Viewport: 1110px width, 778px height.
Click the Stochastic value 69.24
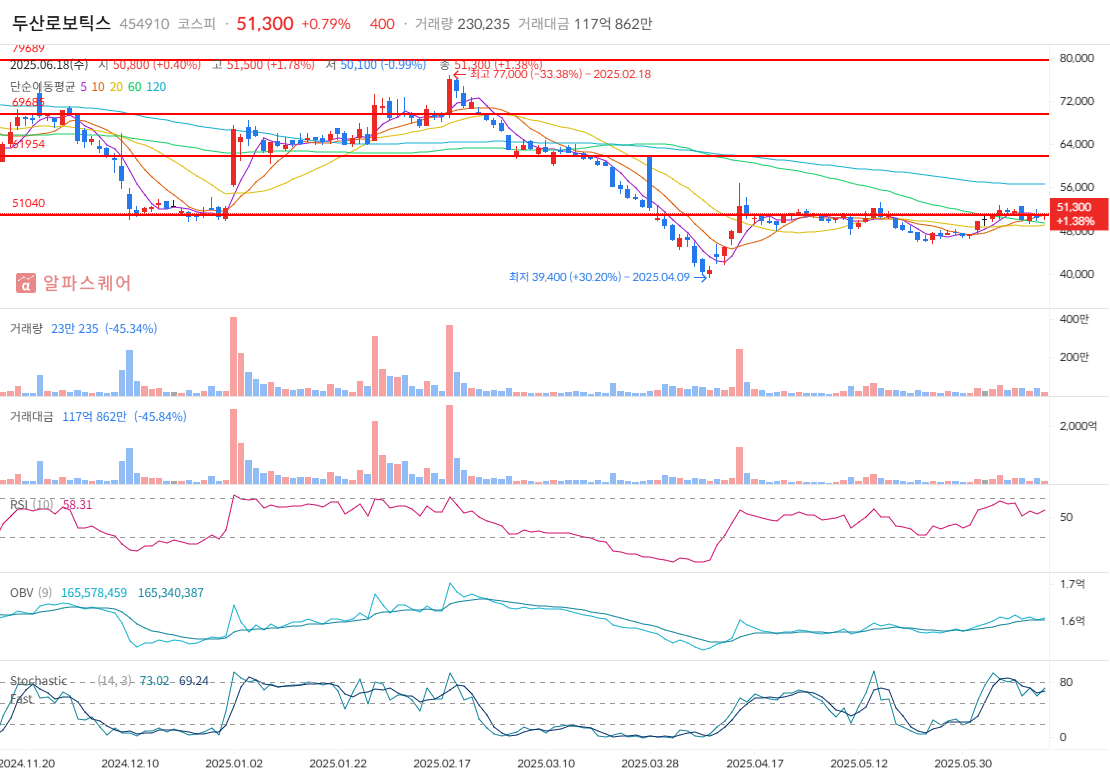(x=193, y=681)
